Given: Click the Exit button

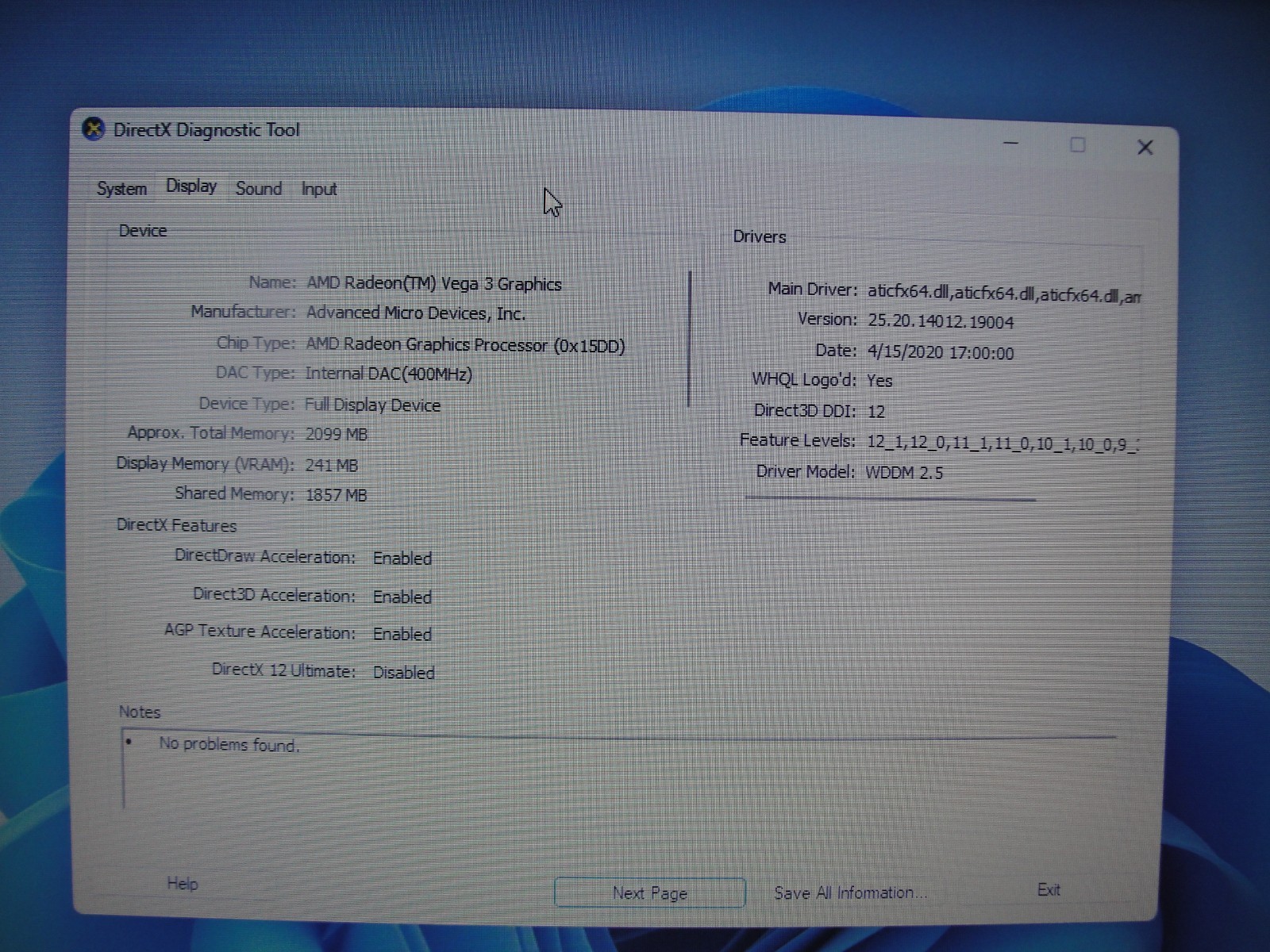Looking at the screenshot, I should (x=1049, y=890).
